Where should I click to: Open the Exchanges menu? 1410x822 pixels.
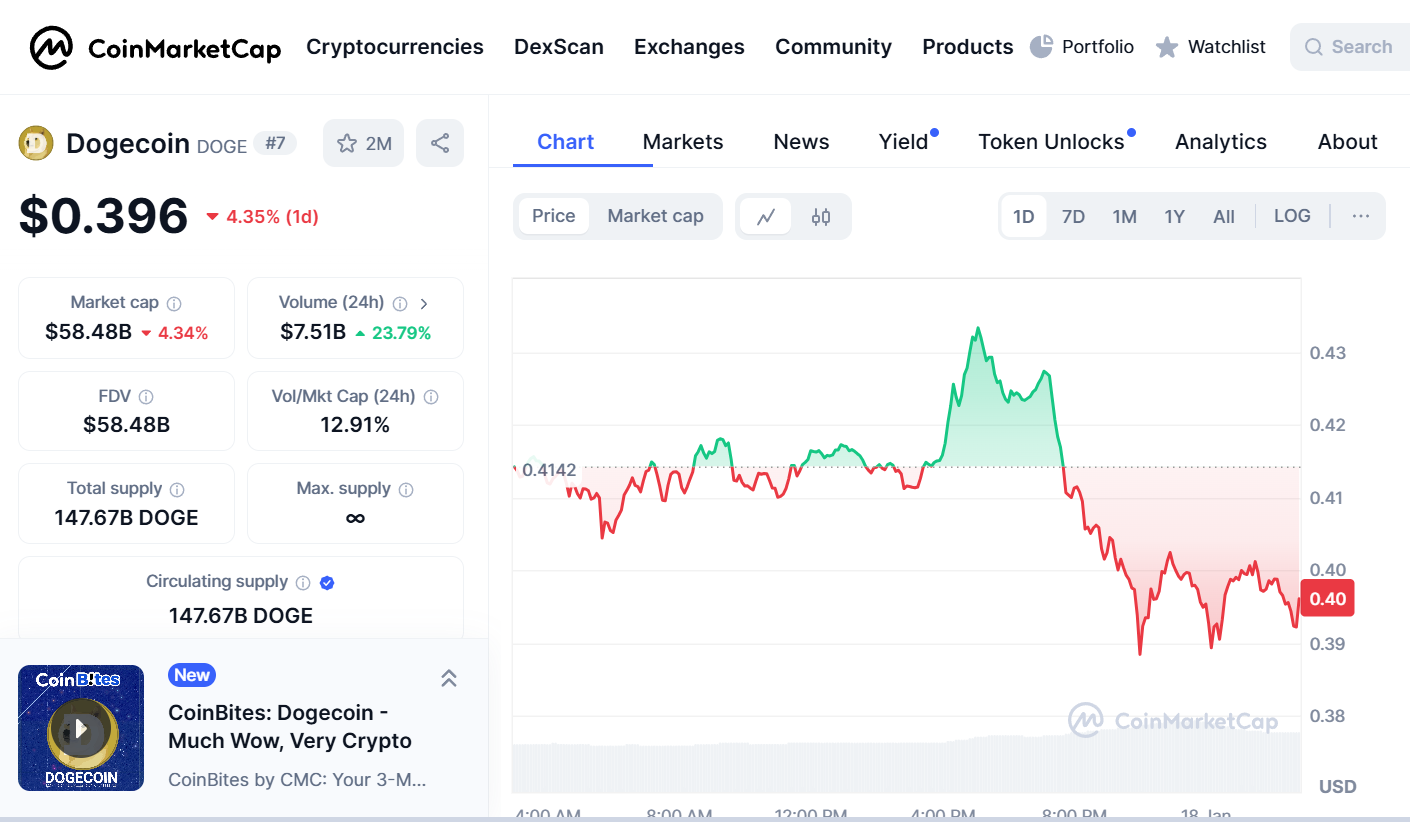coord(689,47)
